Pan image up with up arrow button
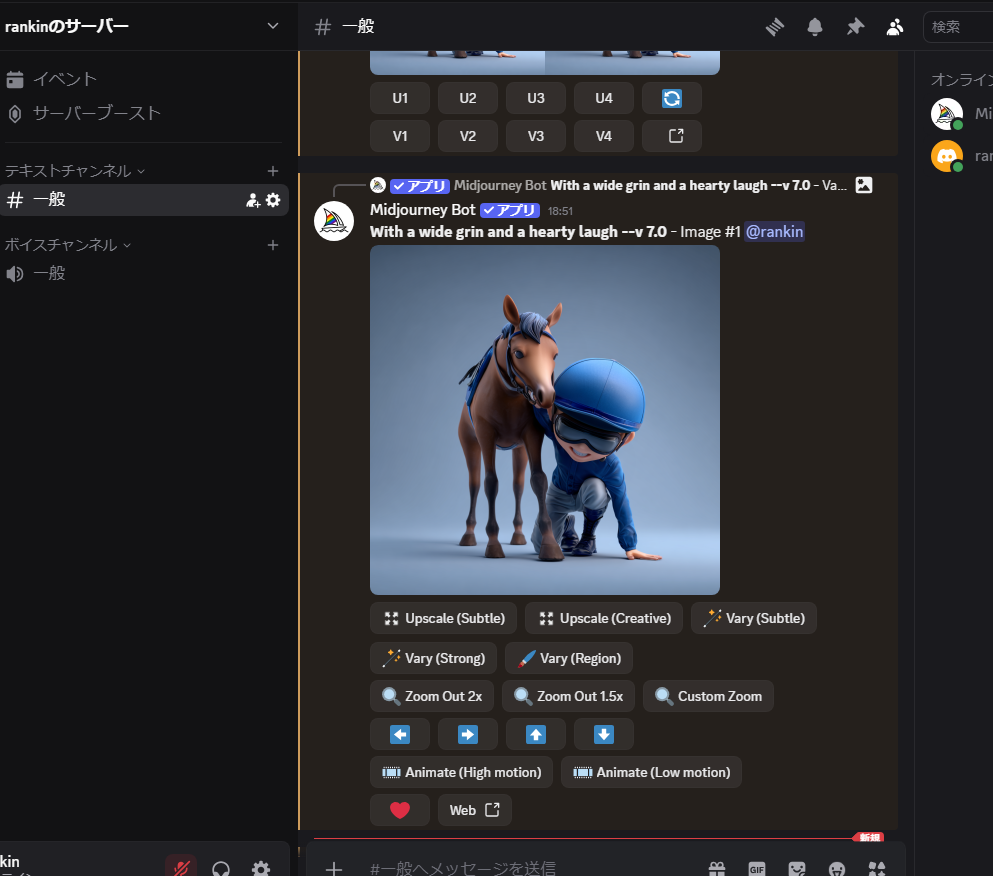 tap(536, 734)
